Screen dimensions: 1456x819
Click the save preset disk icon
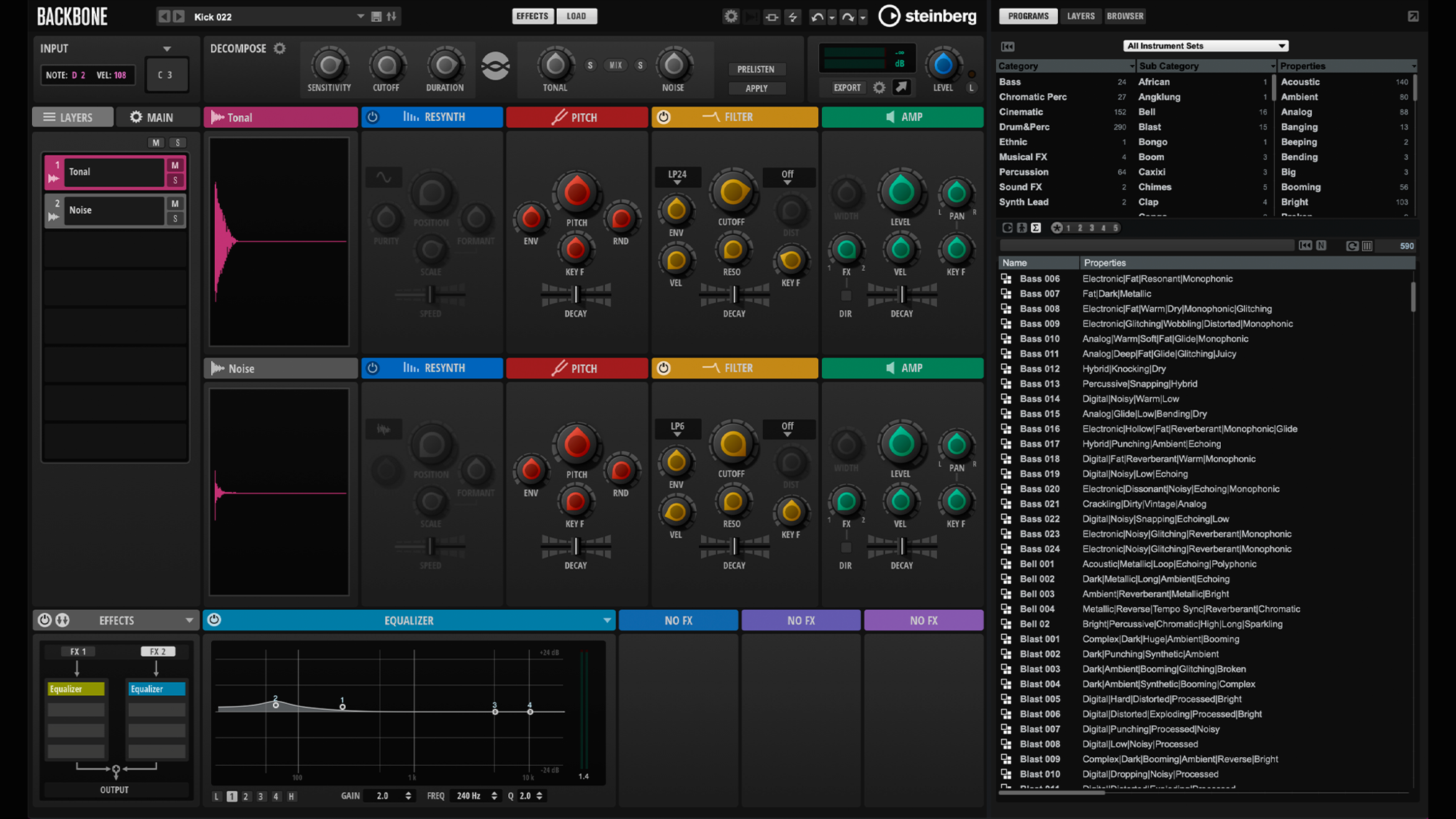[x=376, y=17]
